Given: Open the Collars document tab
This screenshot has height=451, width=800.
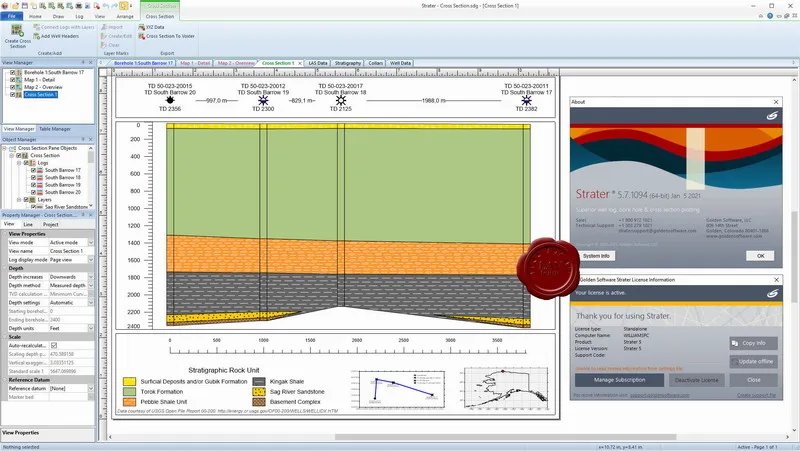Looking at the screenshot, I should (376, 63).
